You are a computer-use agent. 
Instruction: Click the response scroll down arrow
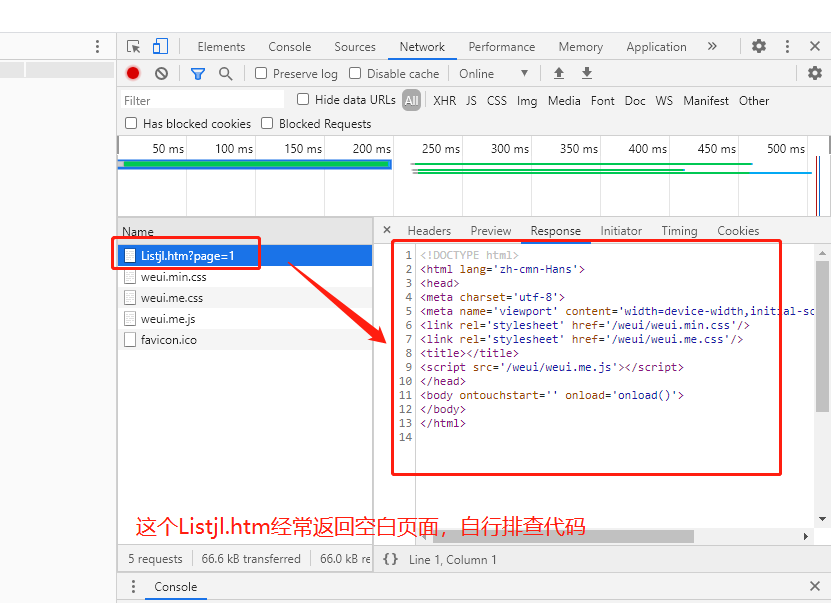[822, 519]
